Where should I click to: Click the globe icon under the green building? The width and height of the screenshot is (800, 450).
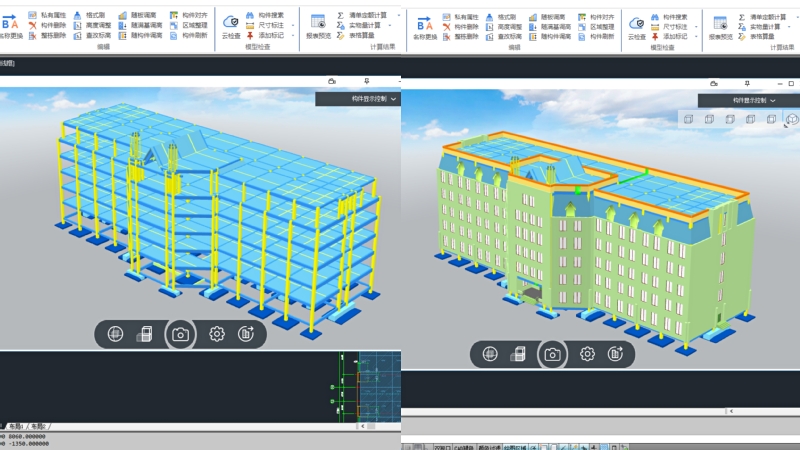[x=490, y=354]
